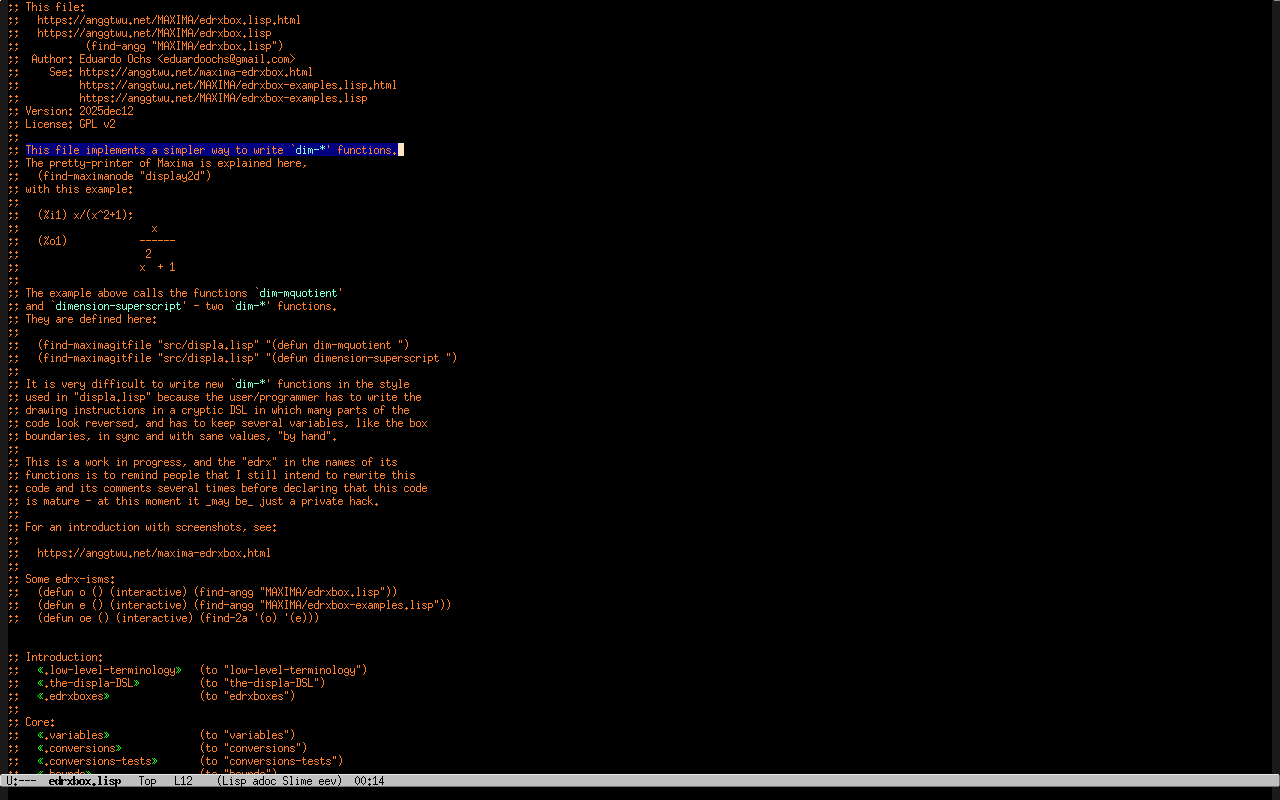Open the MAXIMA/edrxbox.lisp.html URL at the top

[x=168, y=20]
